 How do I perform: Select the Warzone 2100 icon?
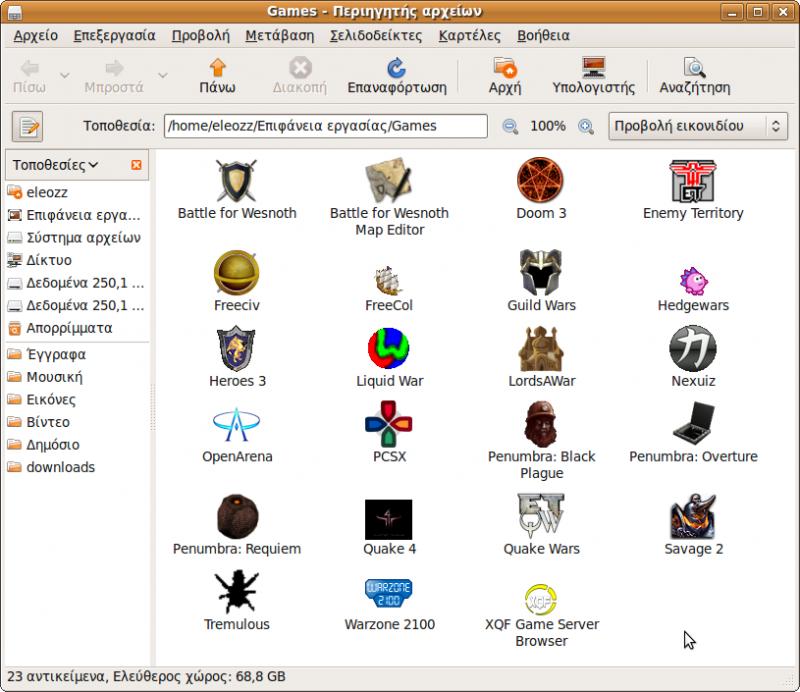click(389, 593)
